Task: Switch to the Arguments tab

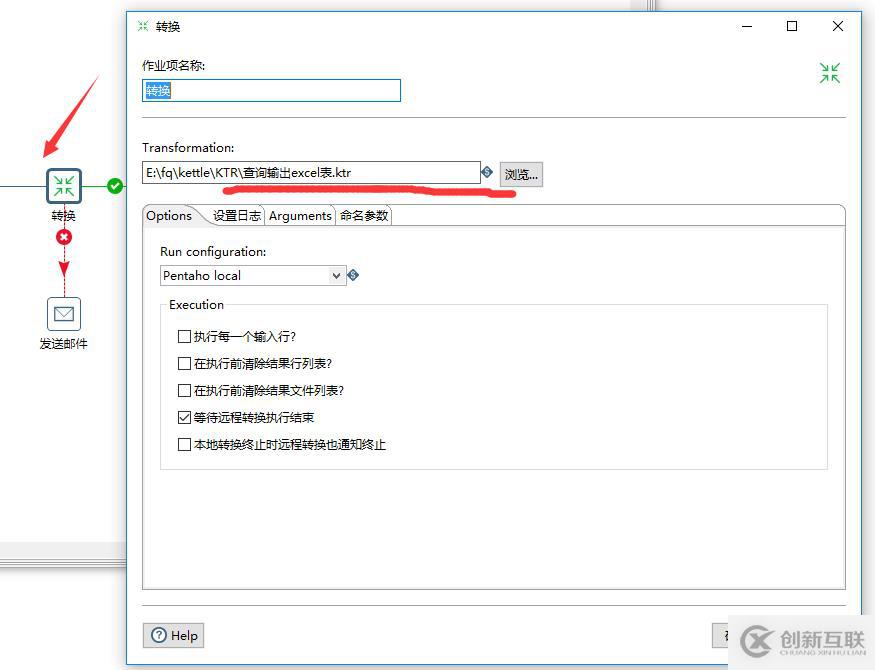Action: tap(299, 215)
